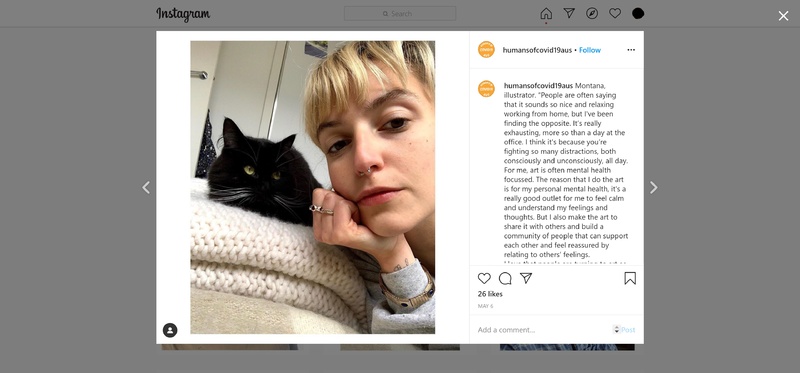Click the Add a comment field
The width and height of the screenshot is (800, 373).
(543, 330)
